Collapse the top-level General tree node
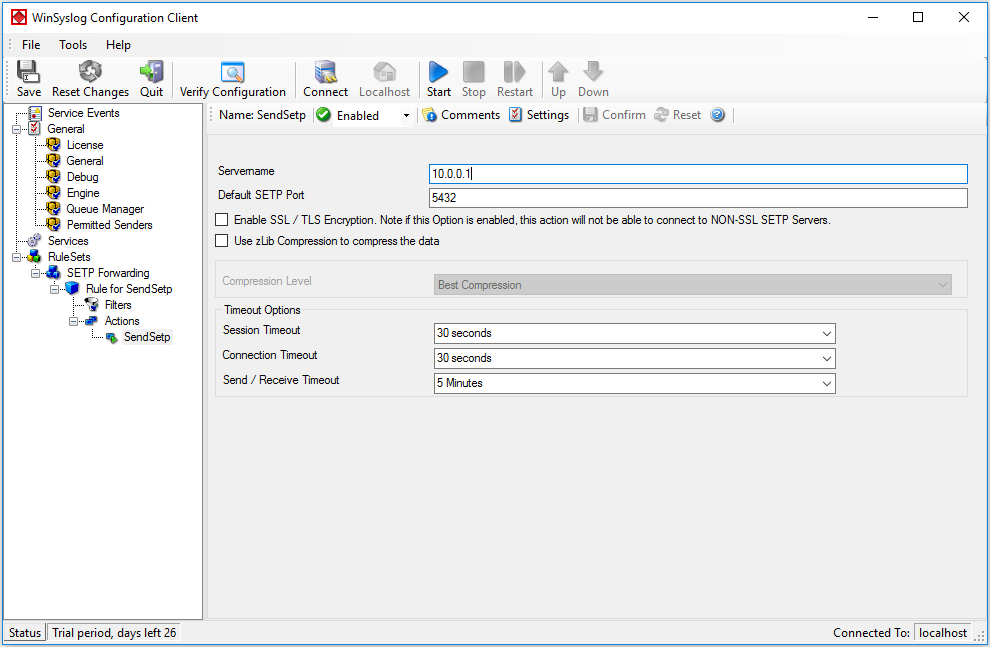Screen dimensions: 990x647 coord(16,129)
